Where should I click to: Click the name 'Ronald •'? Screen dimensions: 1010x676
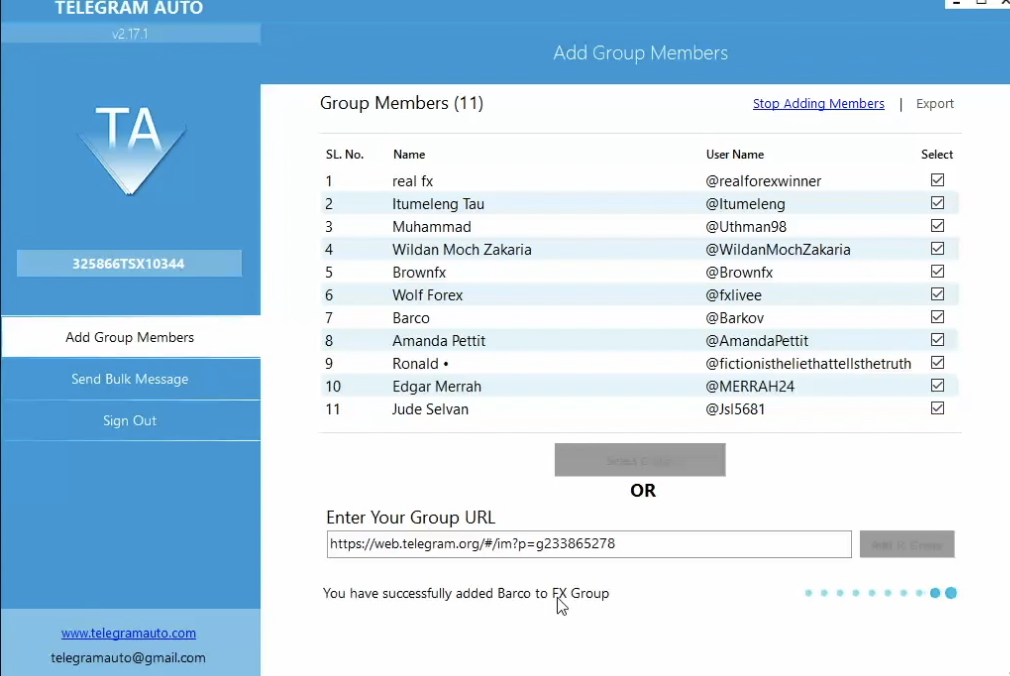pyautogui.click(x=420, y=363)
